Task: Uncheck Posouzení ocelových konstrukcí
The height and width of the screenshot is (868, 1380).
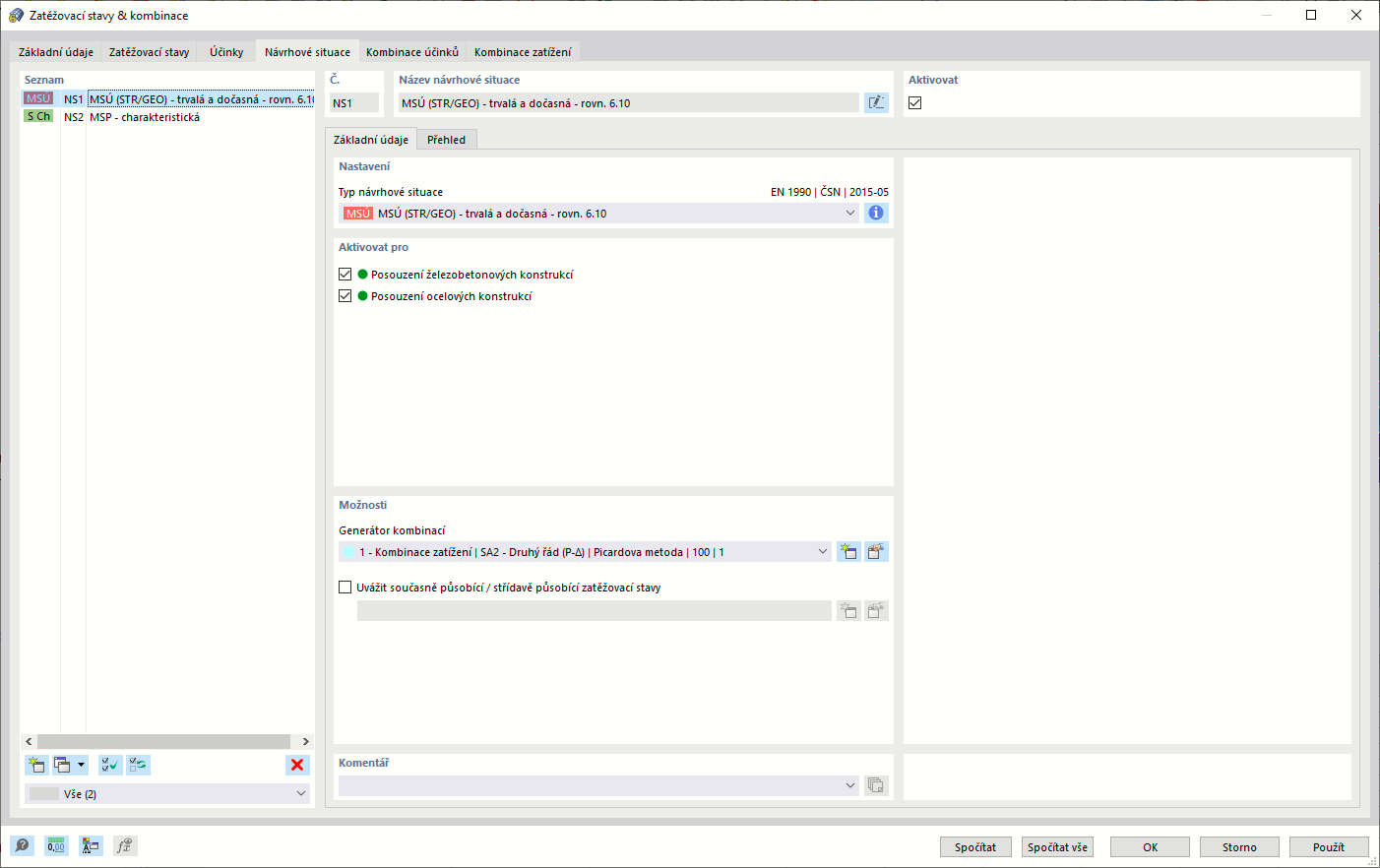Action: tap(345, 295)
